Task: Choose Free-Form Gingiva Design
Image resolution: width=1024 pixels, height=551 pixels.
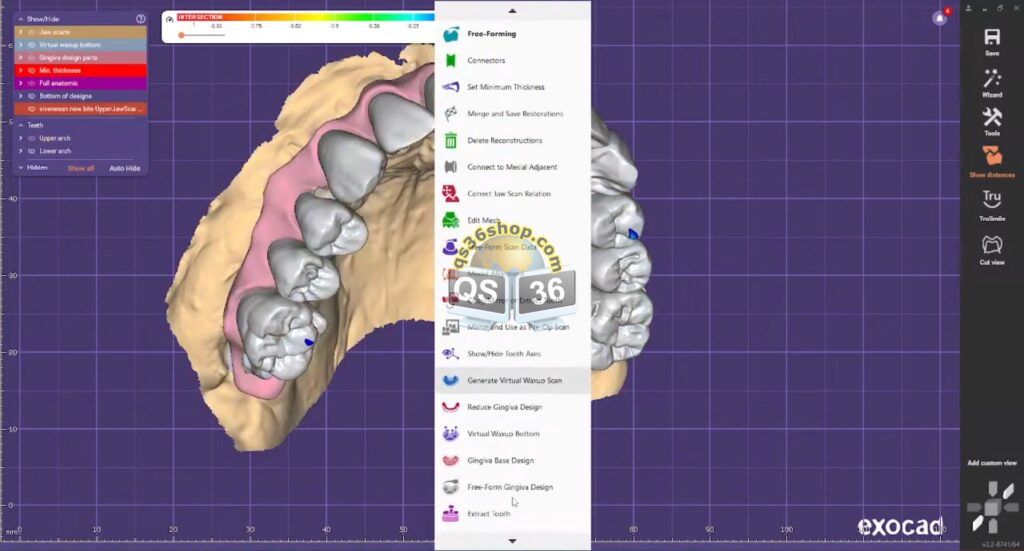Action: coord(513,487)
